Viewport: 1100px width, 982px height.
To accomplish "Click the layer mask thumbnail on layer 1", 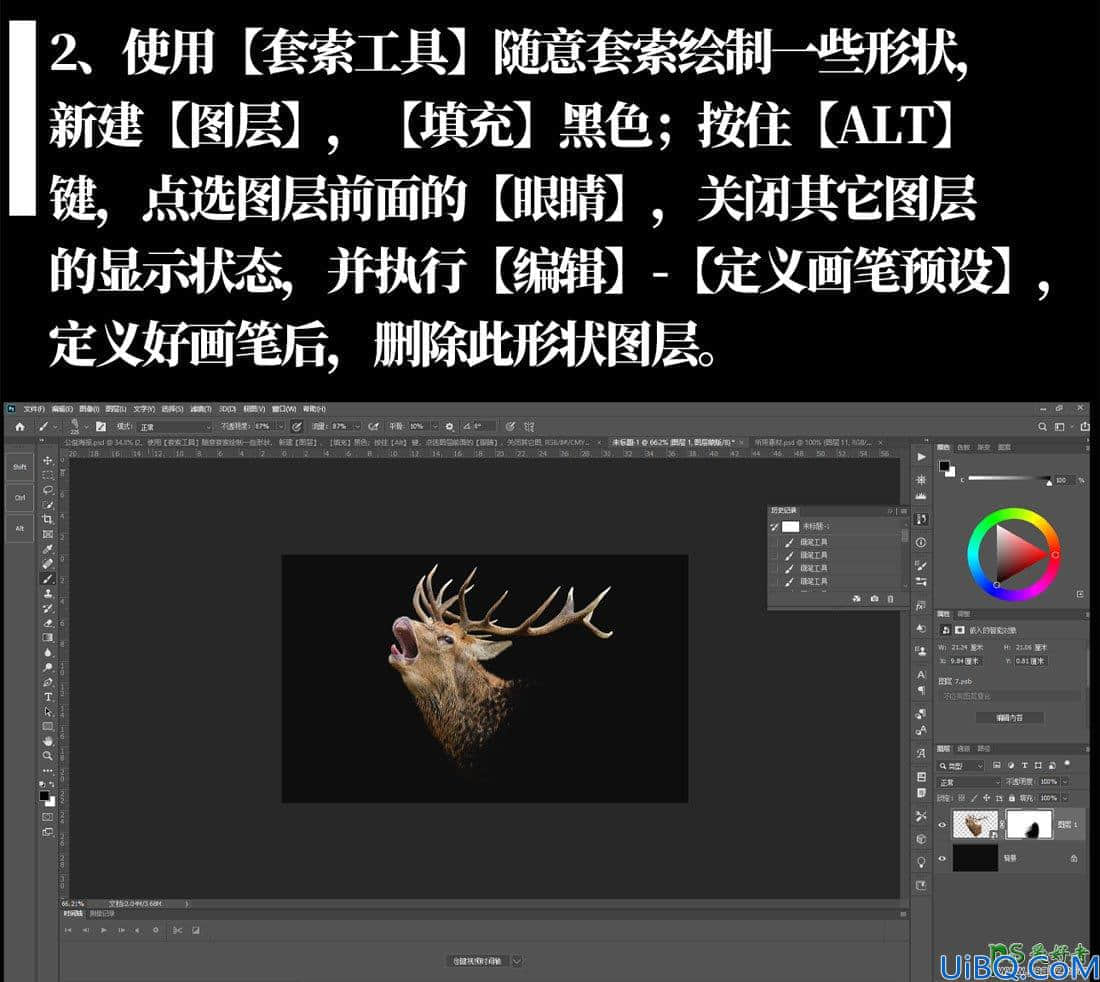I will (1029, 825).
